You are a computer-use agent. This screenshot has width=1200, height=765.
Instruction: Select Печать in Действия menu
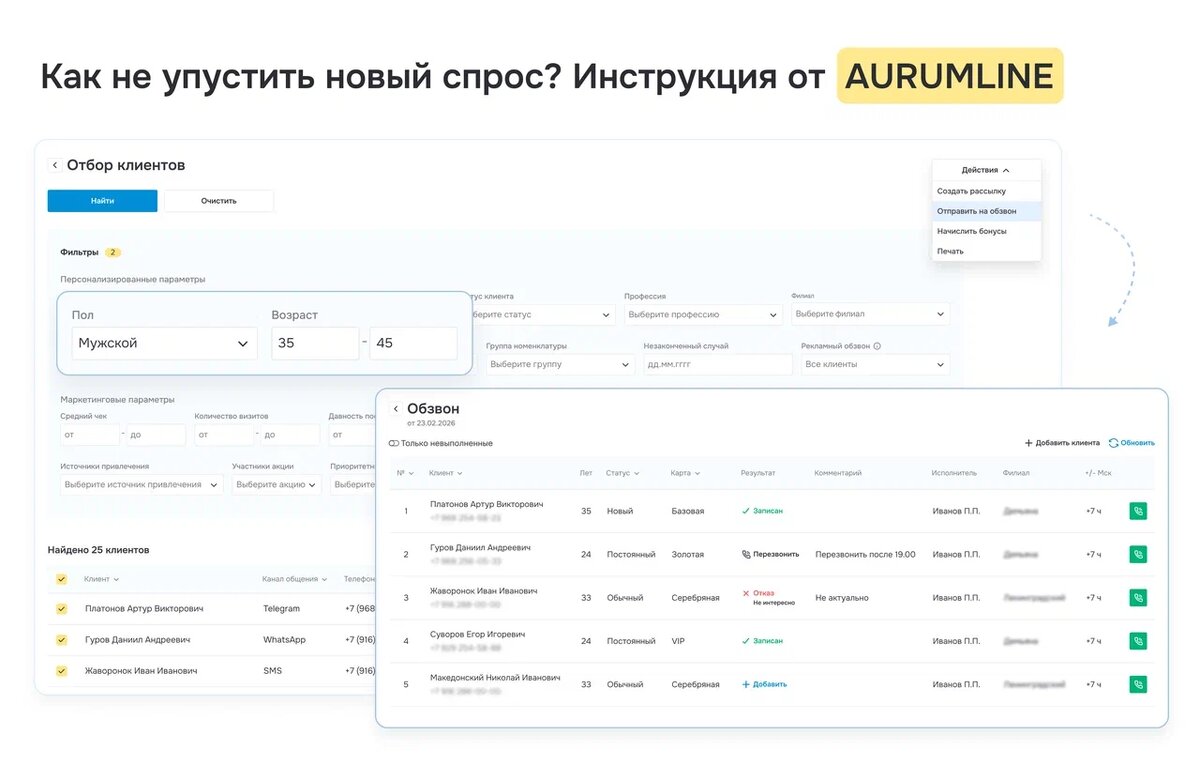(986, 251)
